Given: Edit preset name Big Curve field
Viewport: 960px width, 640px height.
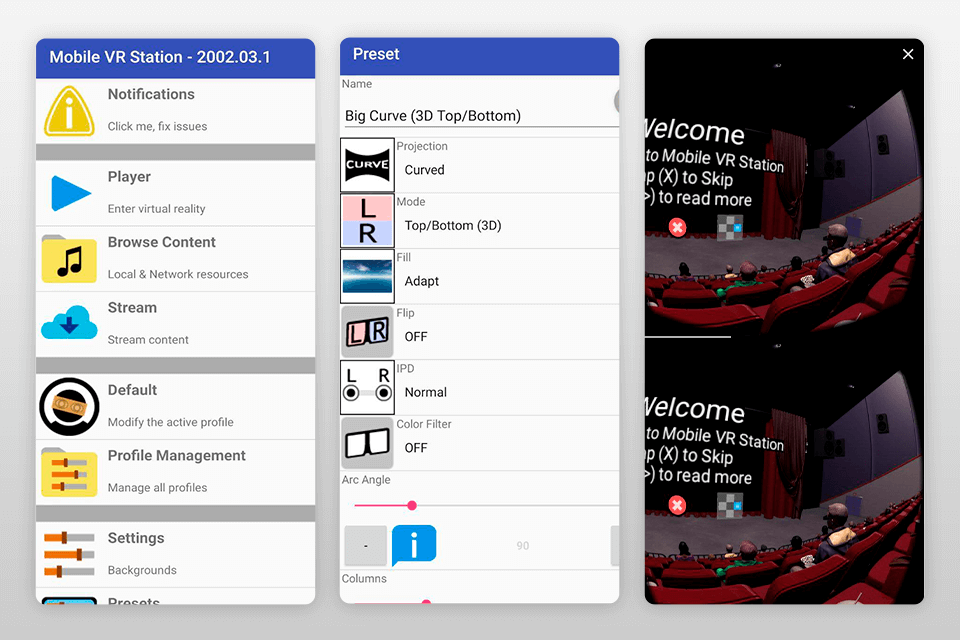Looking at the screenshot, I should 481,116.
